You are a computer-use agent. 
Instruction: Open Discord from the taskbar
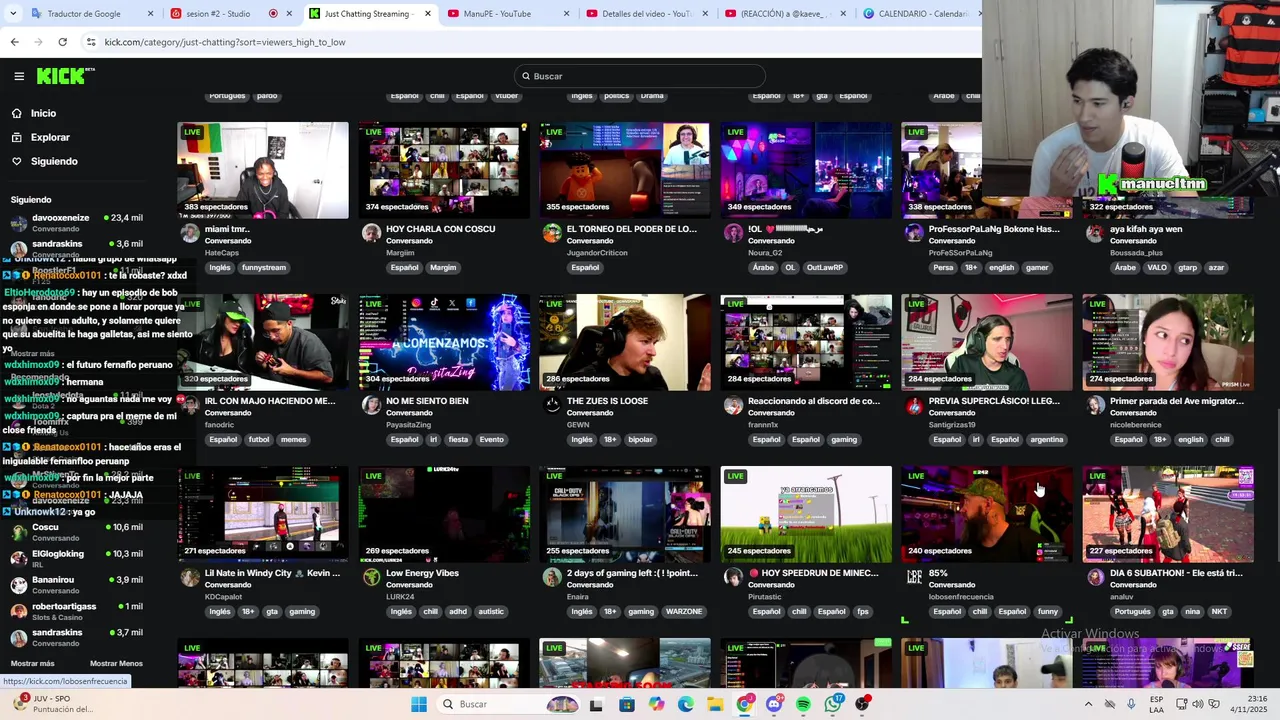pyautogui.click(x=774, y=704)
